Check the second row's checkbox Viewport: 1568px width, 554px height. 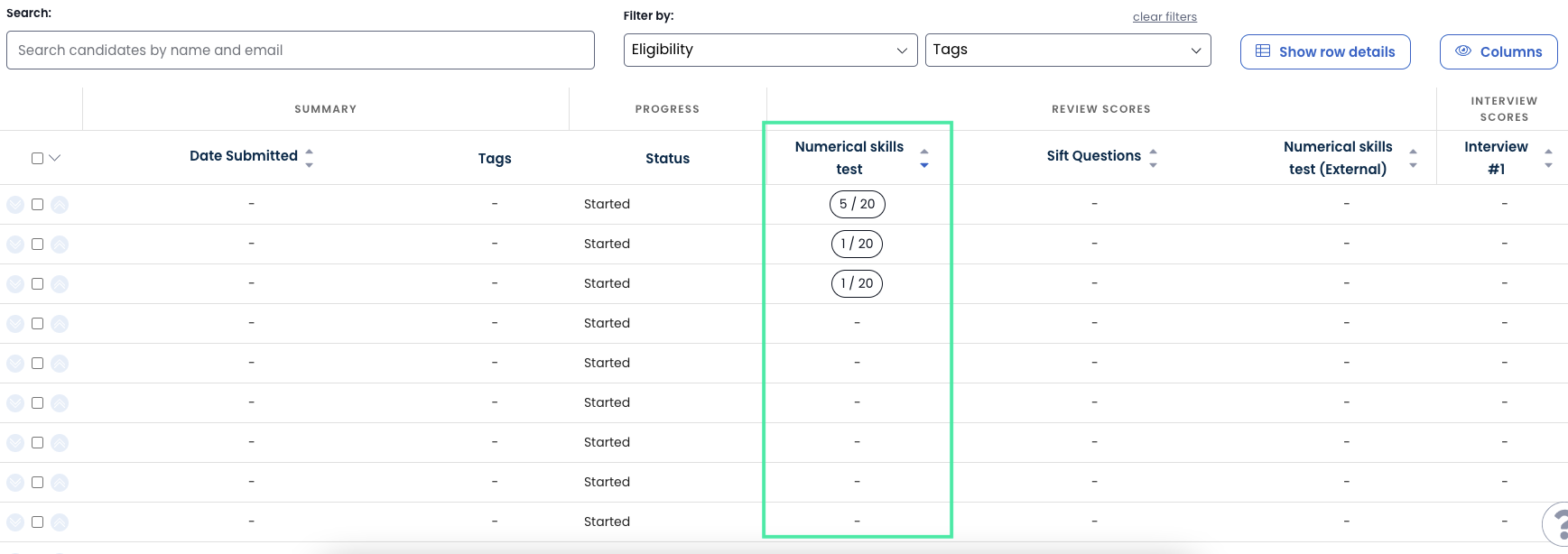(37, 245)
